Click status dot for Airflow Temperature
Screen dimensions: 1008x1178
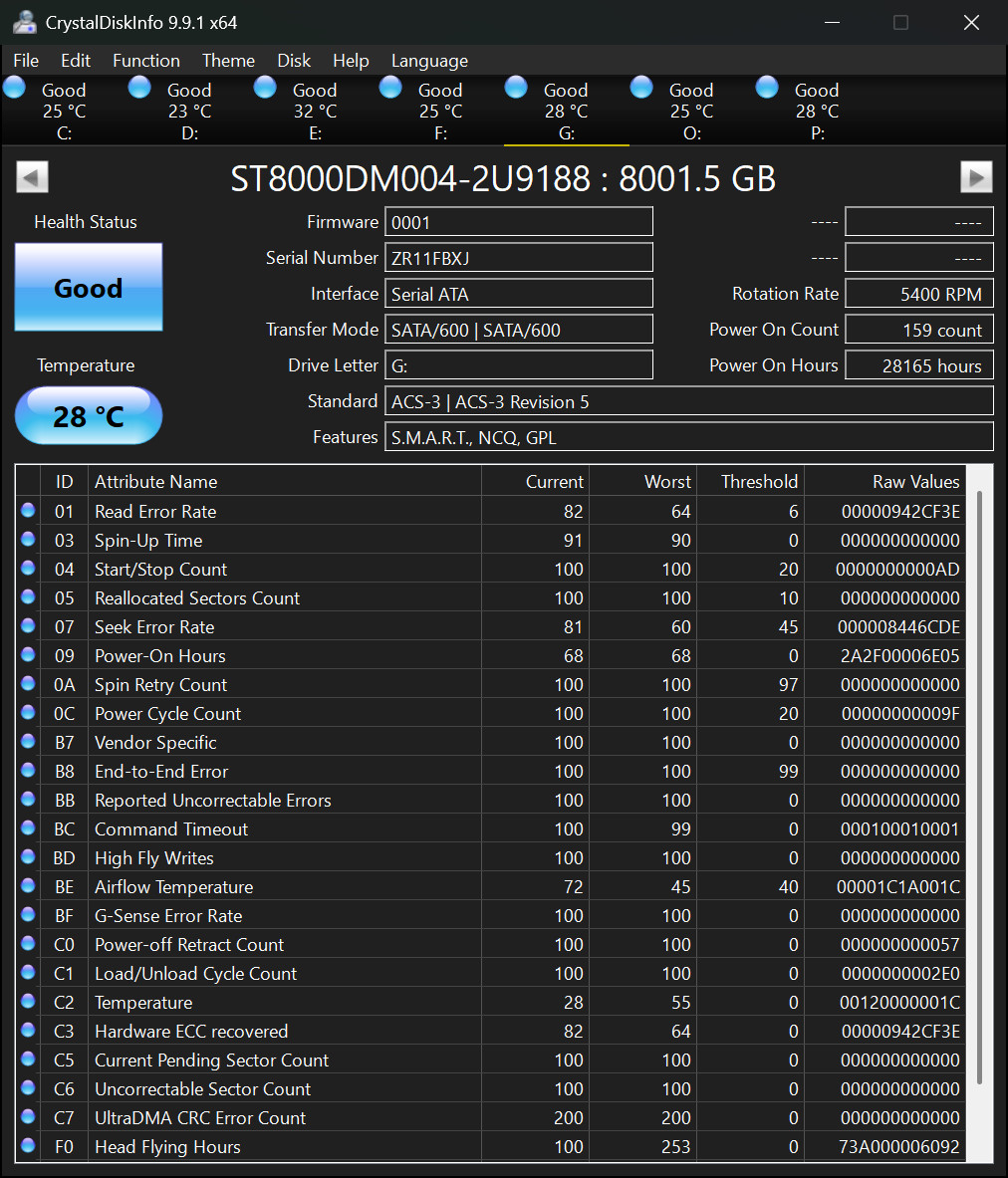(x=29, y=886)
